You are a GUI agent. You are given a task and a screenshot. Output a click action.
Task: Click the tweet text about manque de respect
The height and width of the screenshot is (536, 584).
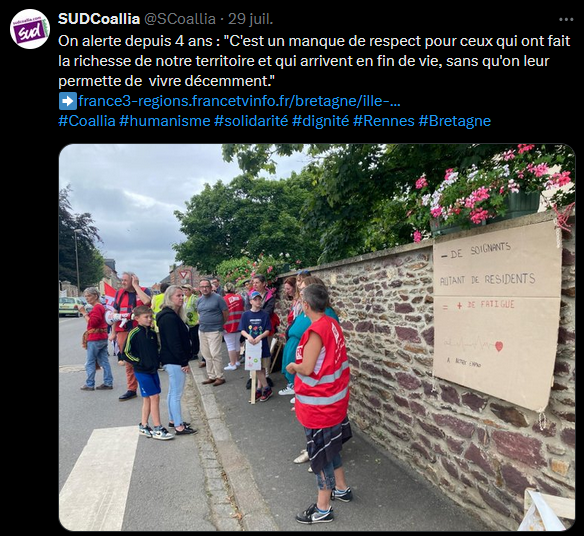point(314,61)
